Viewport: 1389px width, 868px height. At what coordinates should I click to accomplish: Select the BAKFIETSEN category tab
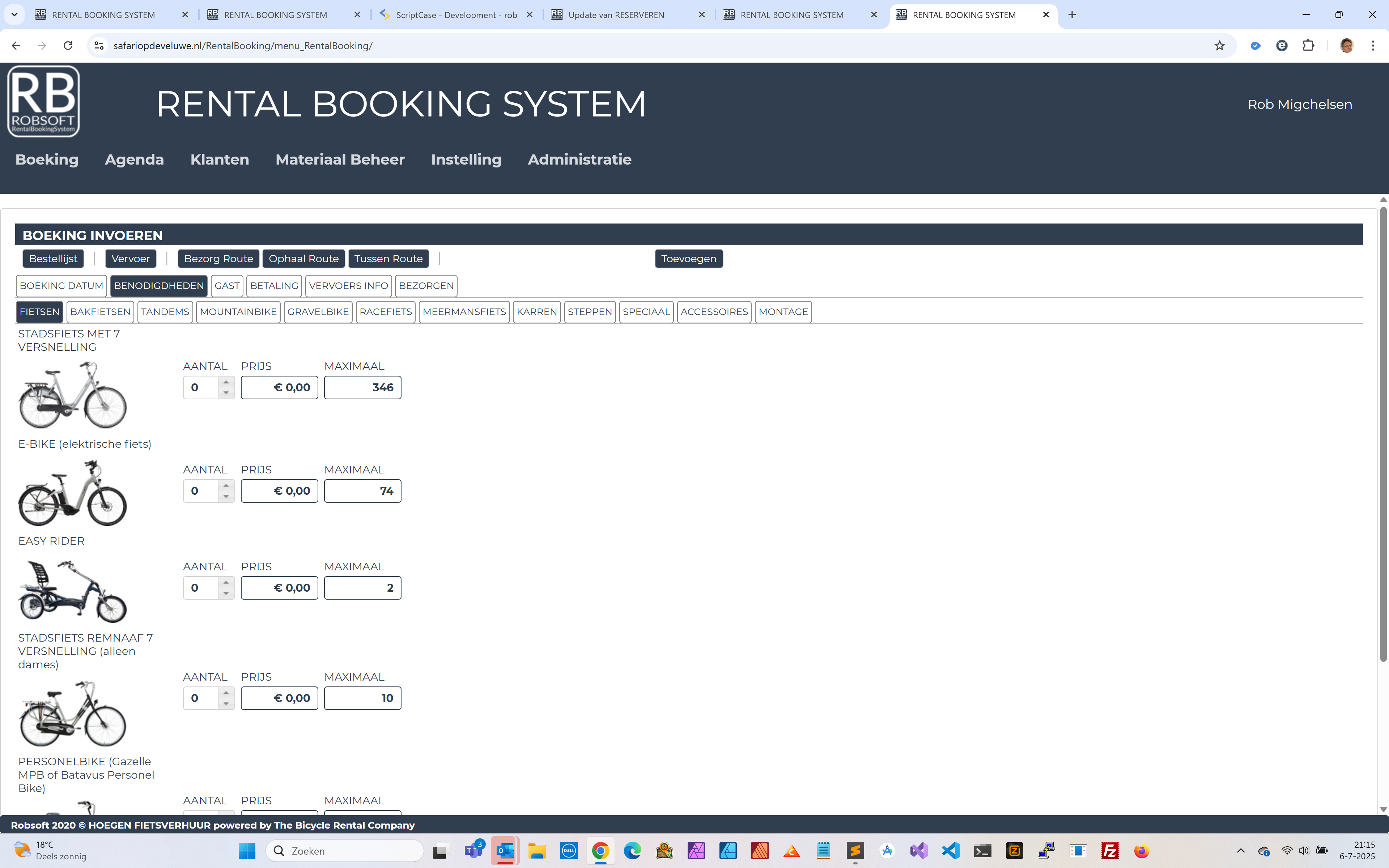coord(101,312)
